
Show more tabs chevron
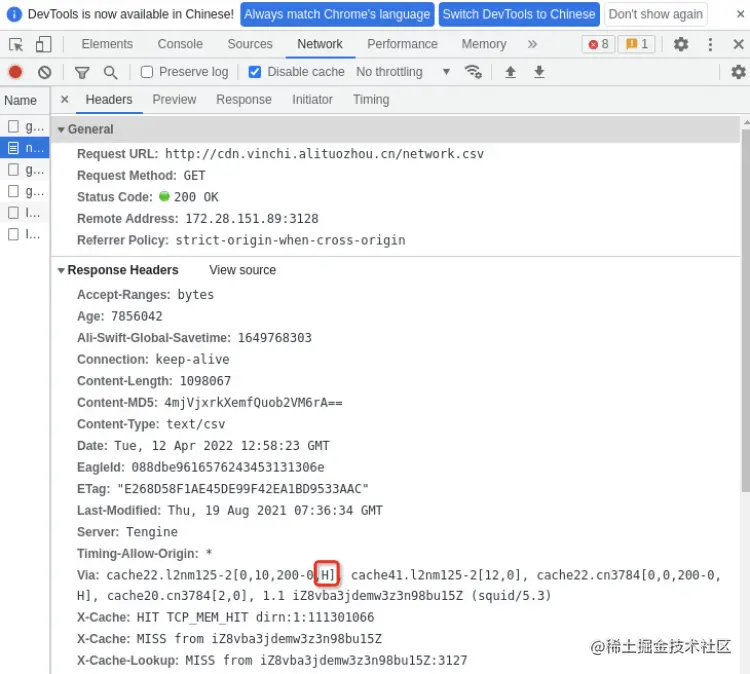[x=532, y=44]
